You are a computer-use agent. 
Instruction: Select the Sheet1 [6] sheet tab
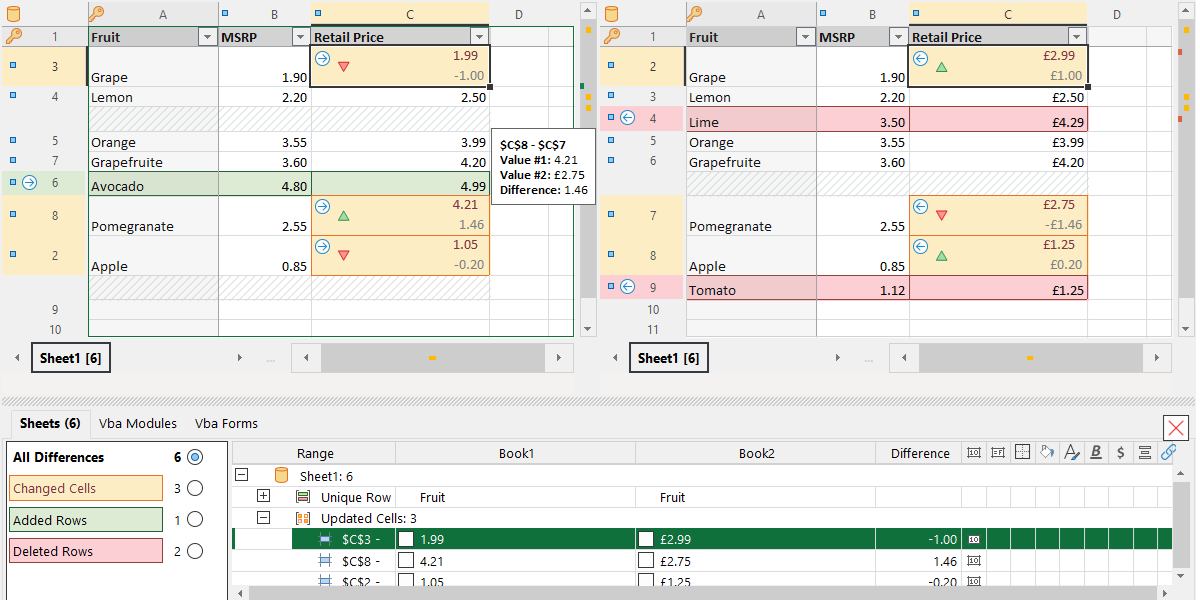[x=70, y=356]
